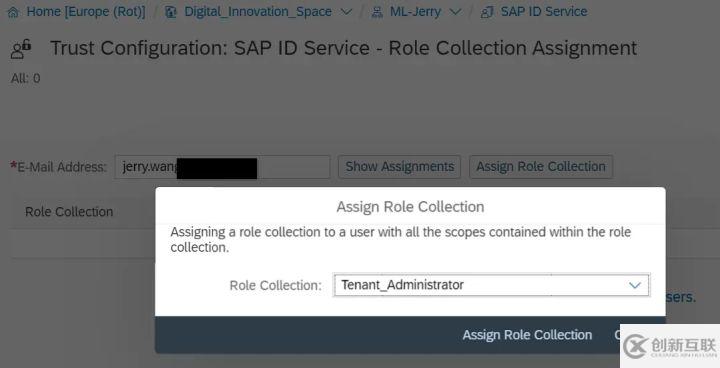Click the Role Collection dropdown arrow
Image resolution: width=720 pixels, height=368 pixels.
point(635,285)
